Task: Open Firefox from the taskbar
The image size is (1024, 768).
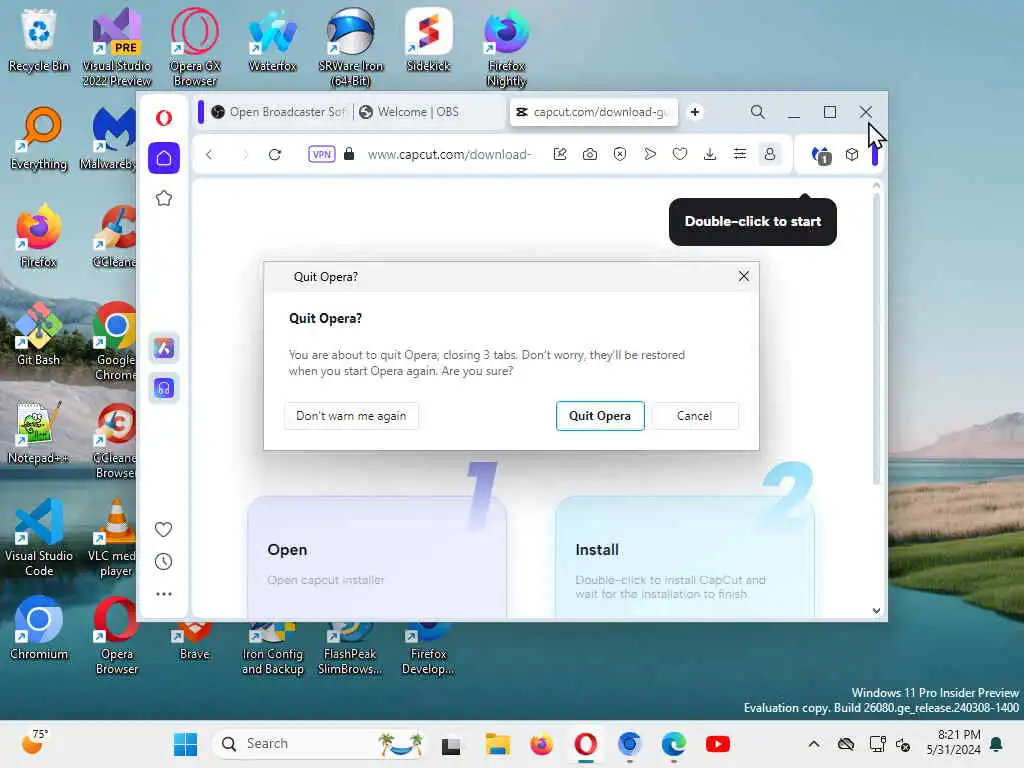Action: click(x=541, y=744)
